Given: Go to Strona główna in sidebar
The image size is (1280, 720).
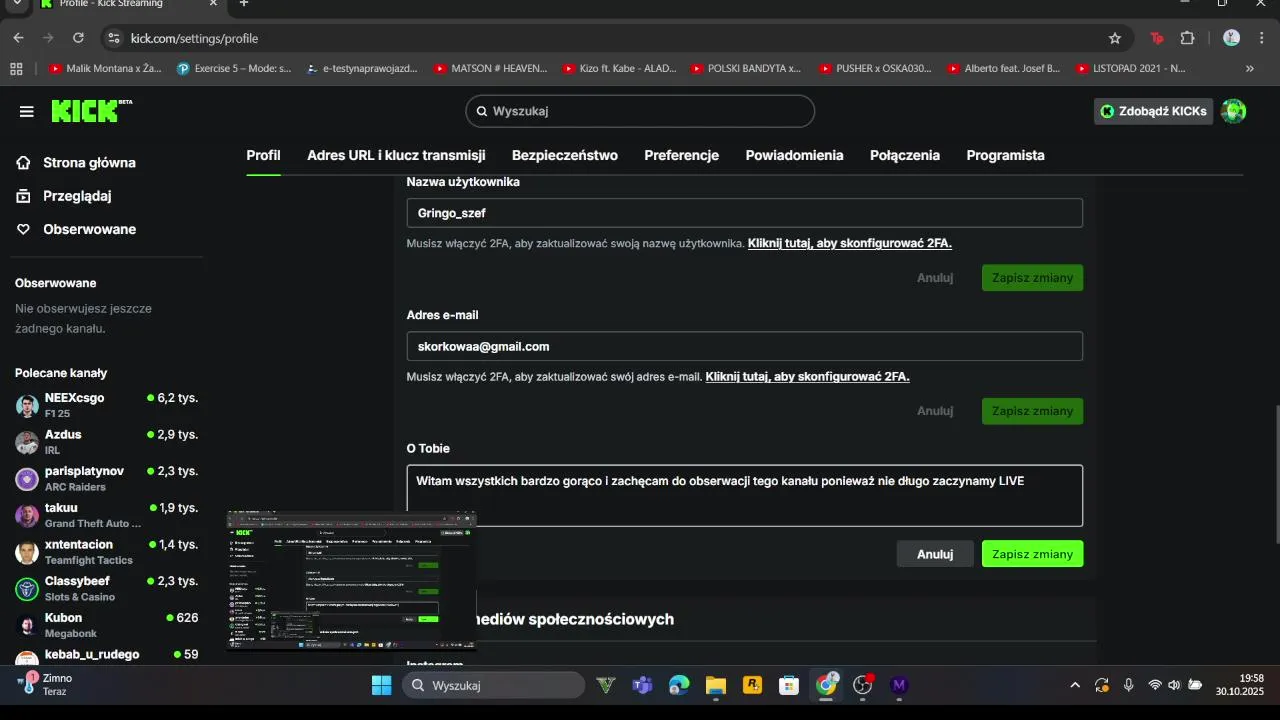Looking at the screenshot, I should pos(89,162).
